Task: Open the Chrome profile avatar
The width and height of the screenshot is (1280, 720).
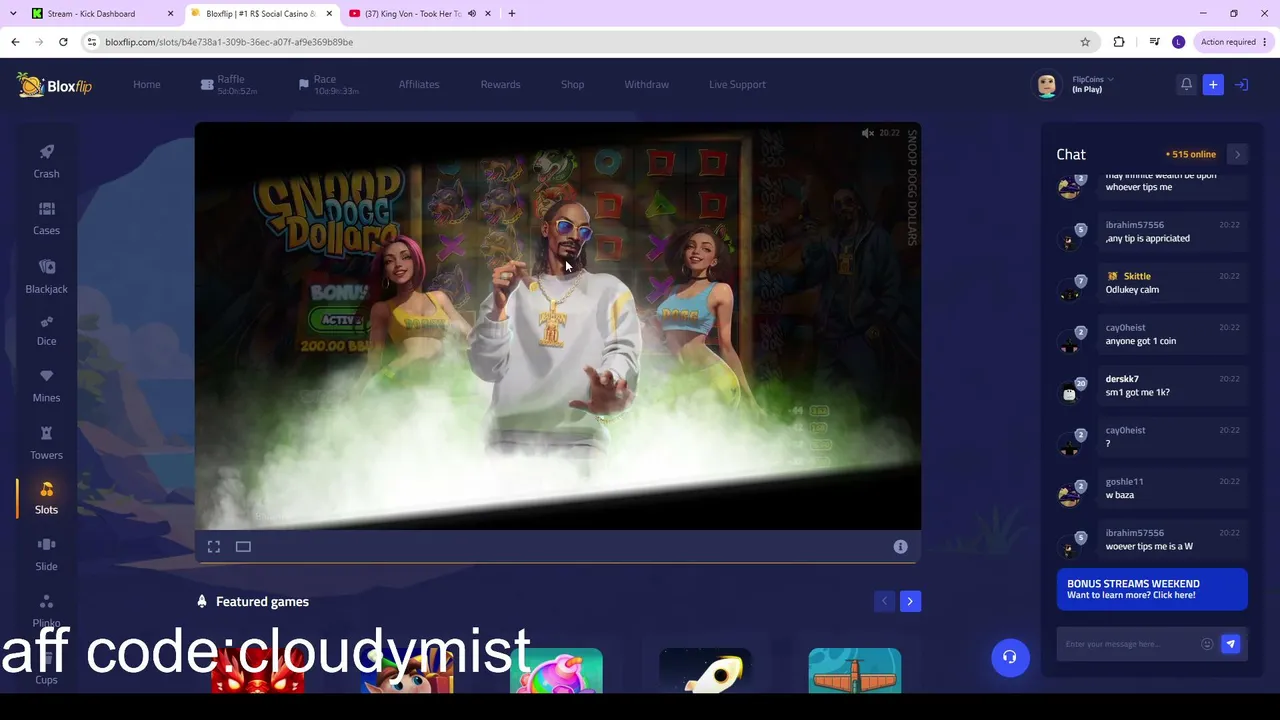Action: 1178,42
